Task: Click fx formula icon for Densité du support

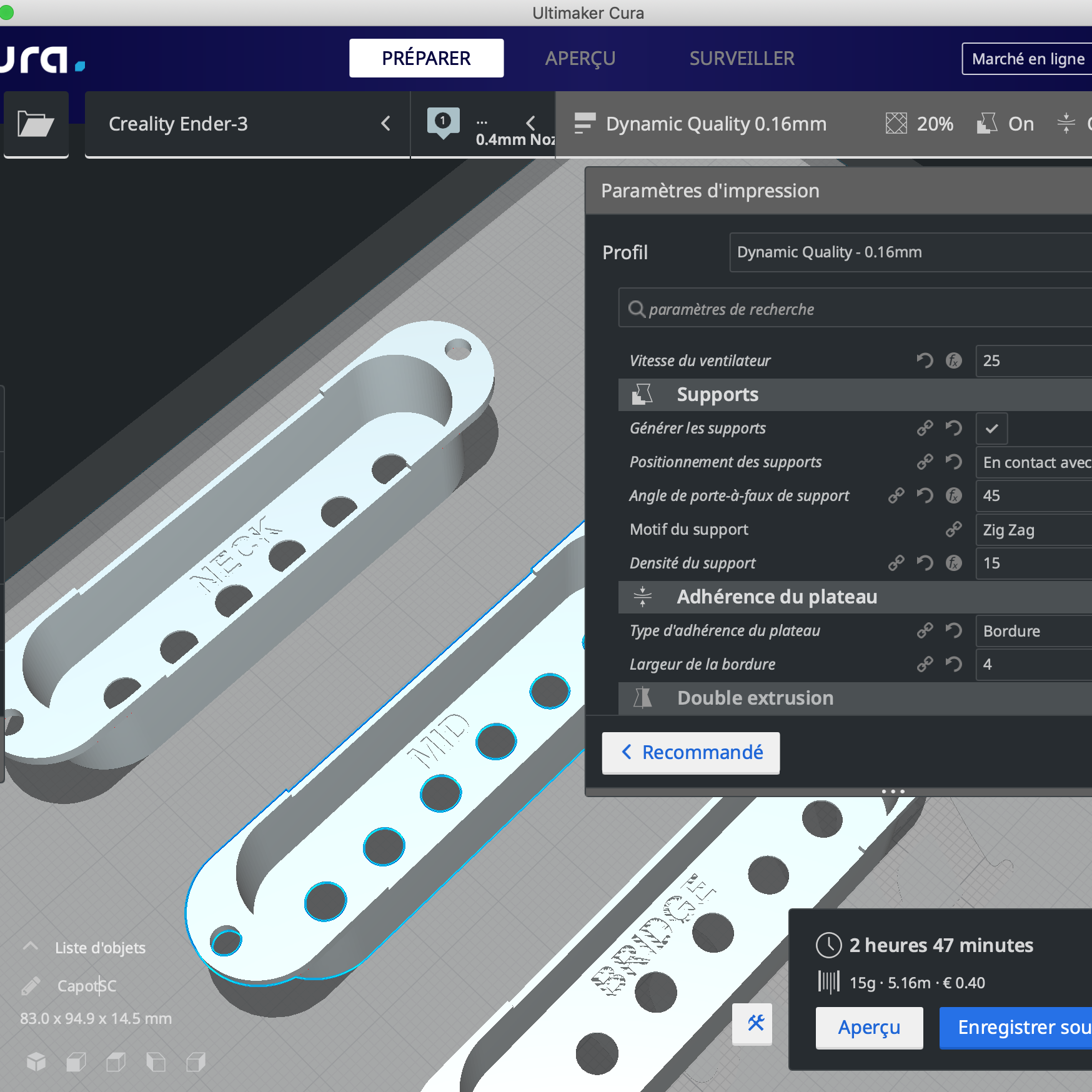Action: point(953,563)
